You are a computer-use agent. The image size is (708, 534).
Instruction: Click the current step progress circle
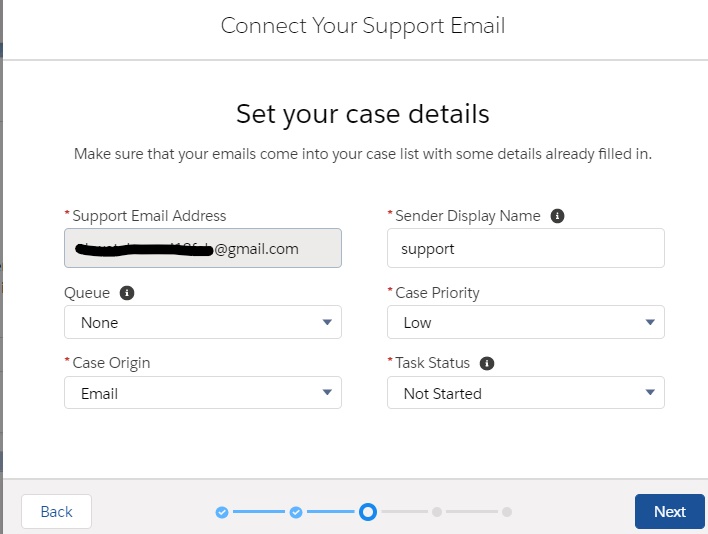[368, 512]
